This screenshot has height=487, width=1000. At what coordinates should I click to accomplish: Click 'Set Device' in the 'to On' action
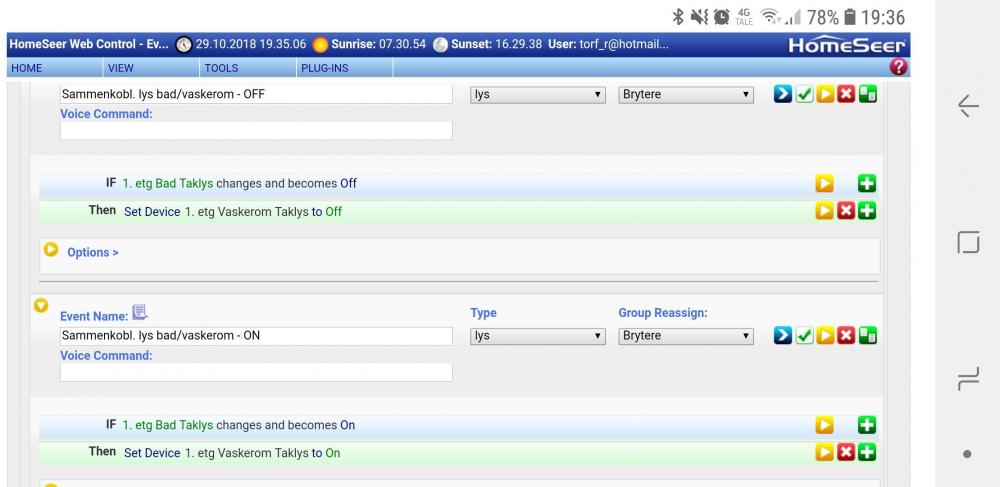tap(152, 453)
